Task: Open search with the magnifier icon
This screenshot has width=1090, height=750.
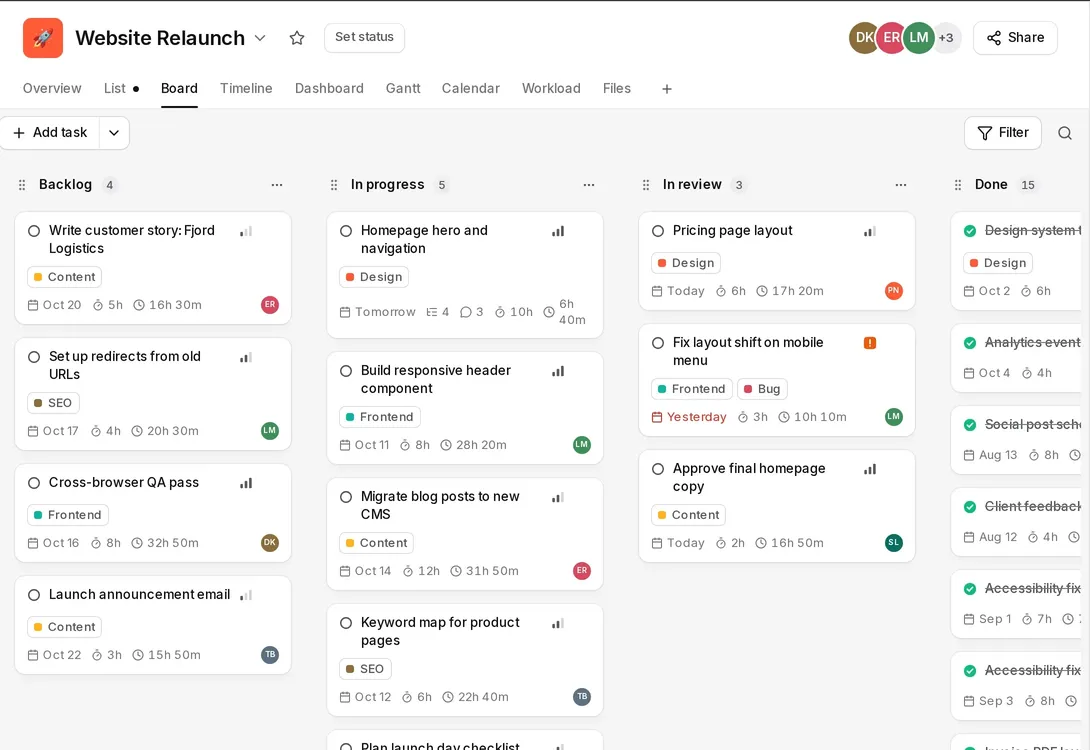Action: click(x=1064, y=133)
